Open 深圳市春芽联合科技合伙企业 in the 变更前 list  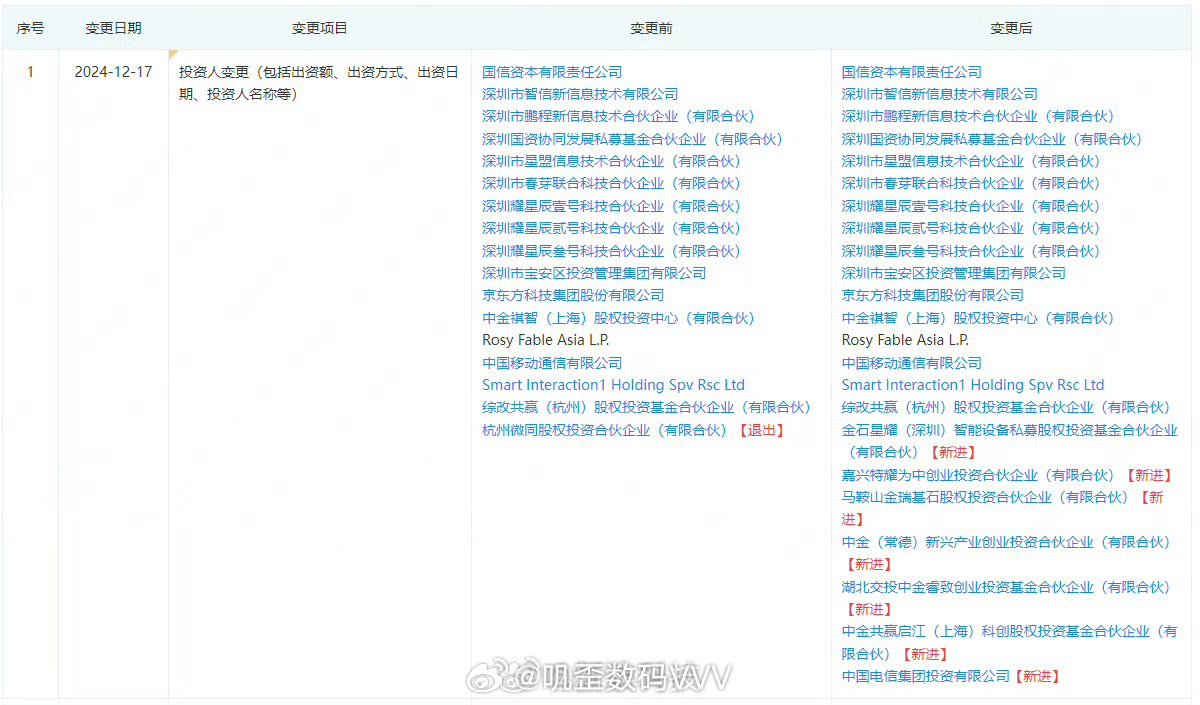611,183
